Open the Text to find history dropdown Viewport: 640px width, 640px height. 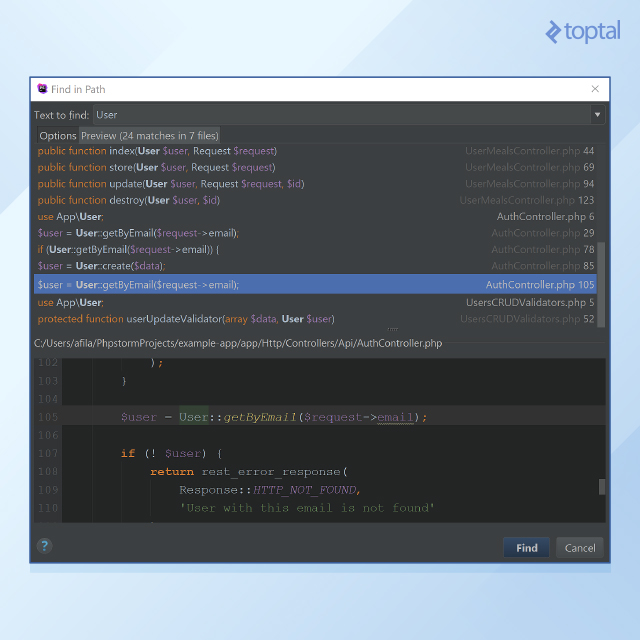(x=597, y=115)
